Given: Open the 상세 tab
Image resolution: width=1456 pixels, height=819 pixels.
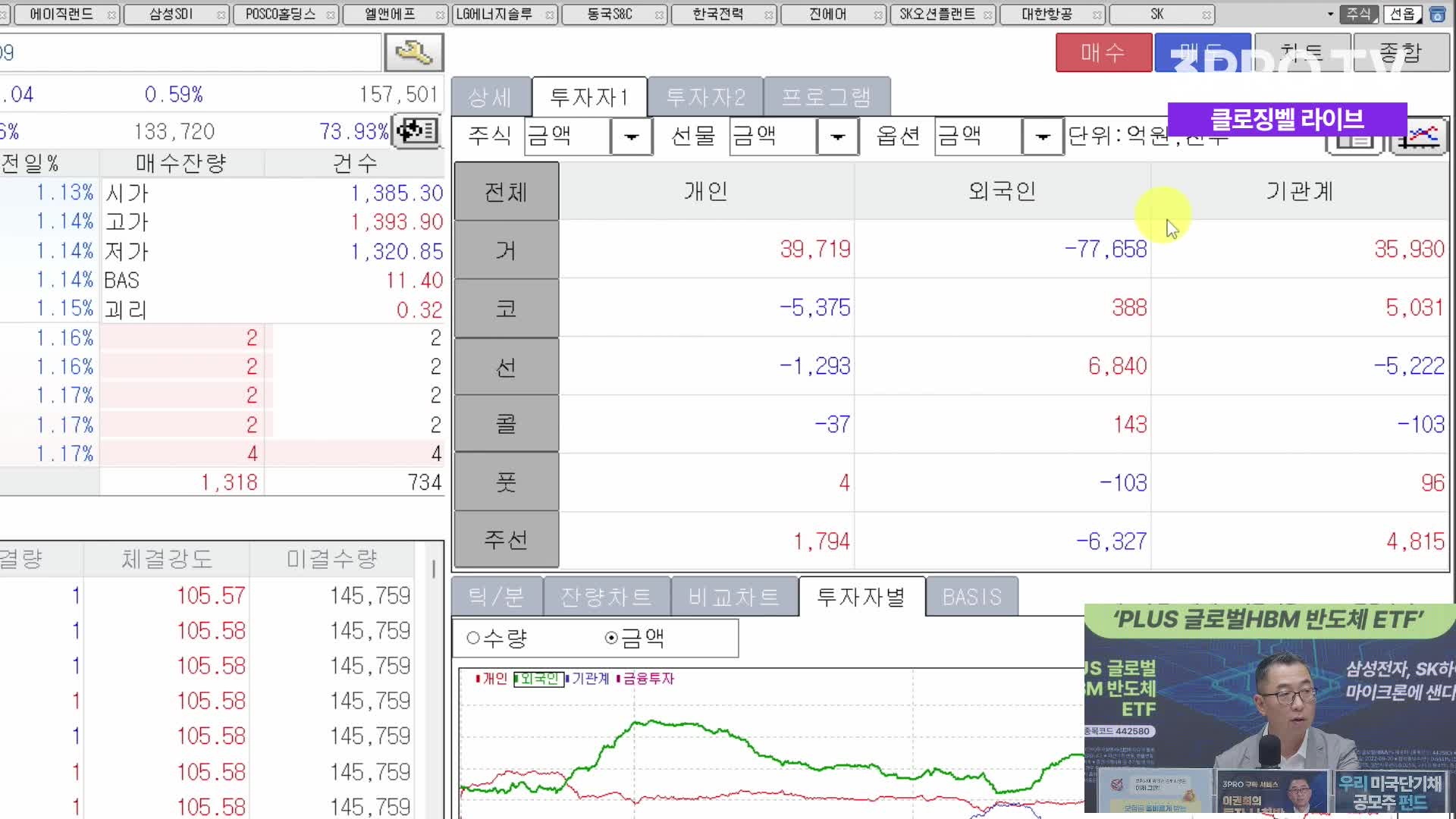Looking at the screenshot, I should click(491, 97).
